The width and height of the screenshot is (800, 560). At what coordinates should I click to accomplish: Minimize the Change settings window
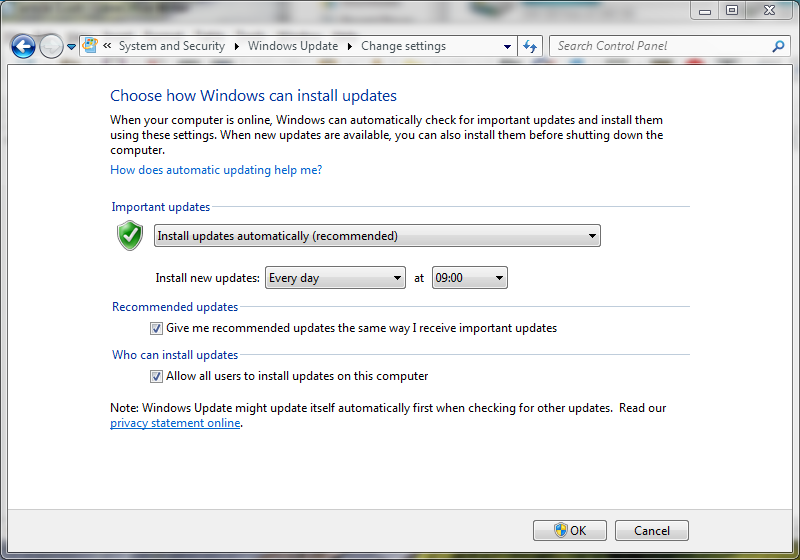point(705,11)
